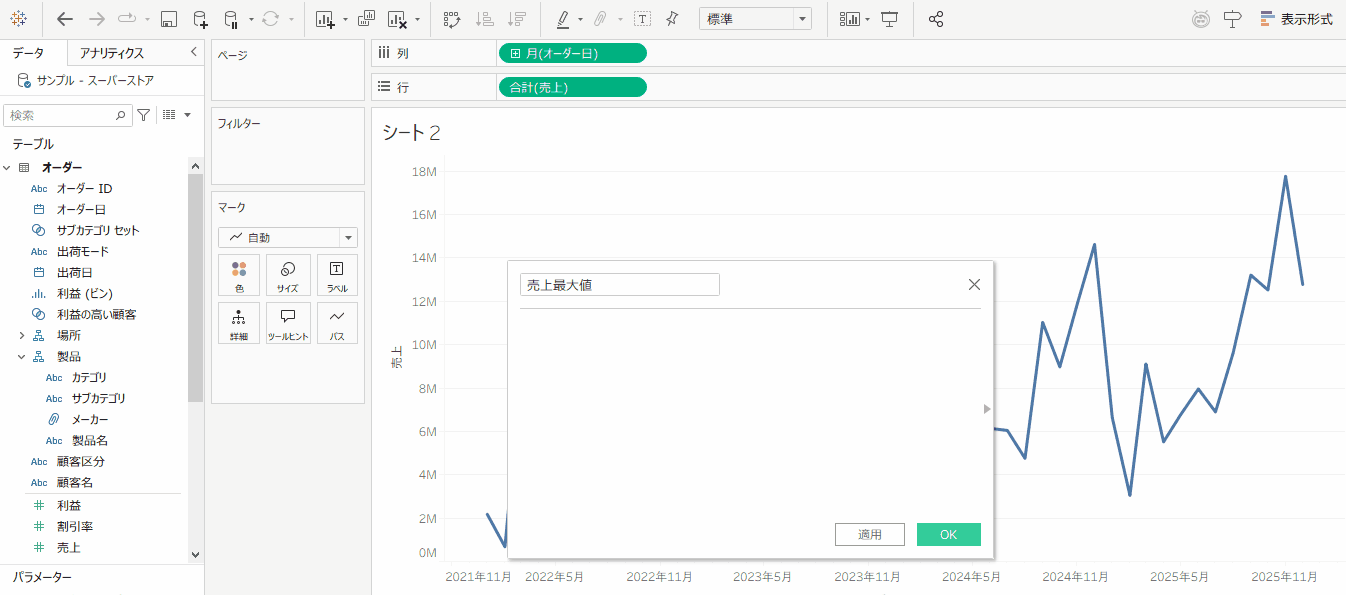Expand the 場所 hierarchy in the data pane
This screenshot has width=1346, height=595.
click(21, 335)
